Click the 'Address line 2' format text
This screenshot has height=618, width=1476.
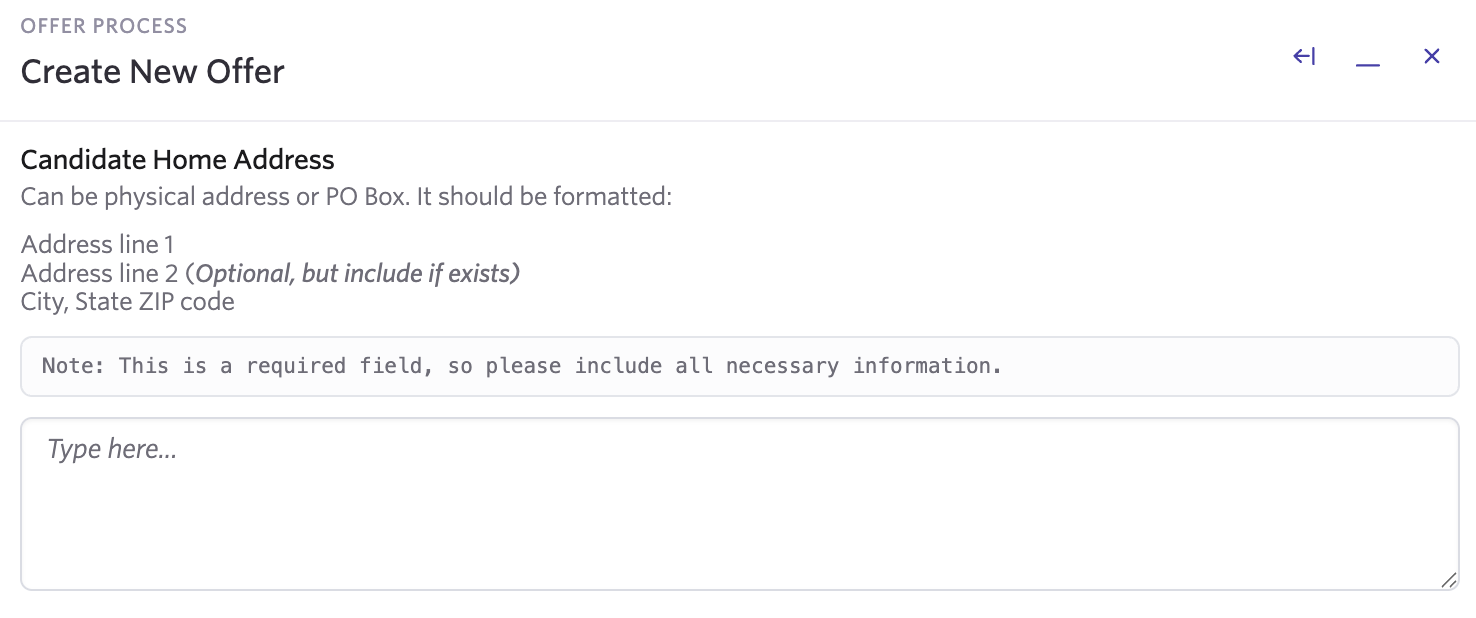[x=99, y=273]
